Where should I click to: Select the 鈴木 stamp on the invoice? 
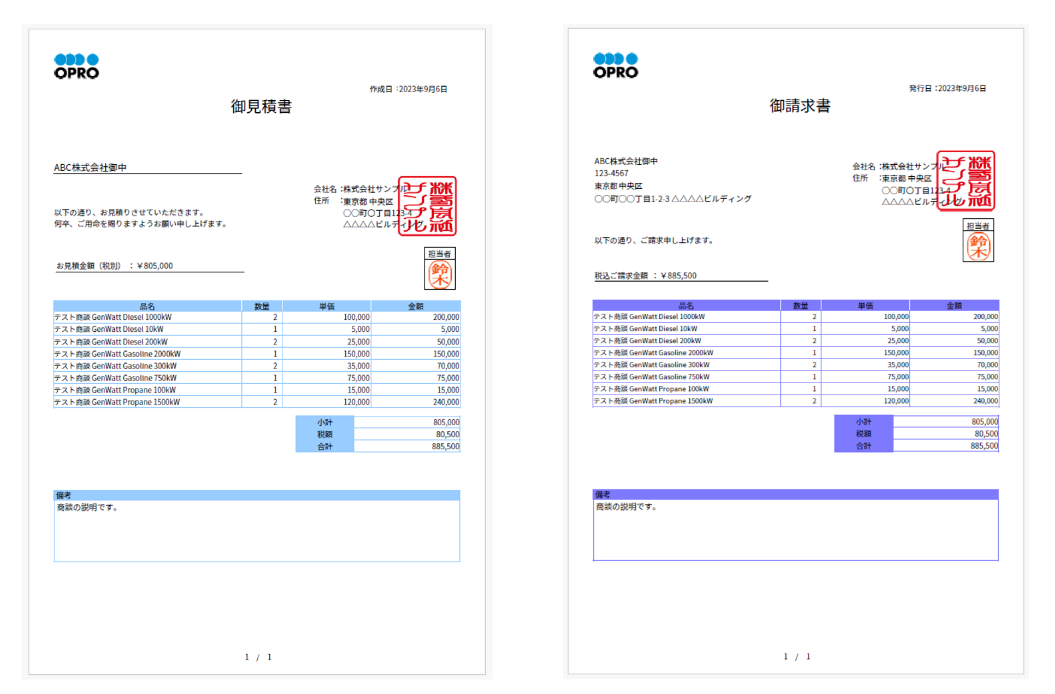pyautogui.click(x=979, y=245)
